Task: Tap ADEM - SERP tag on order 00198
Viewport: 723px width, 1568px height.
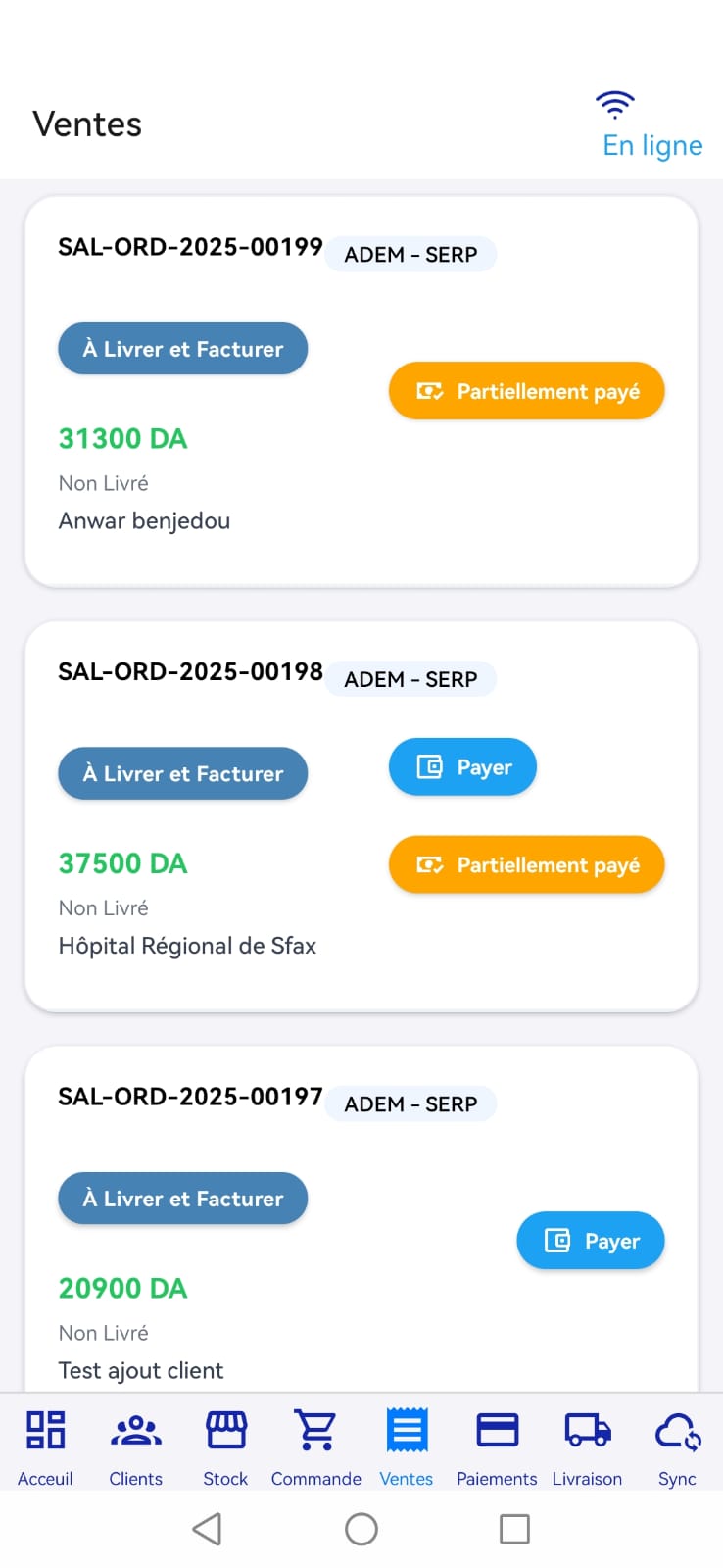Action: (410, 679)
